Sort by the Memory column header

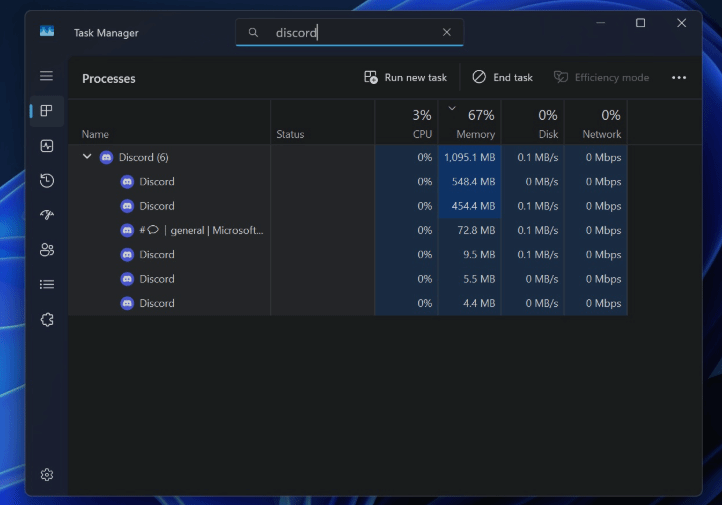(469, 122)
